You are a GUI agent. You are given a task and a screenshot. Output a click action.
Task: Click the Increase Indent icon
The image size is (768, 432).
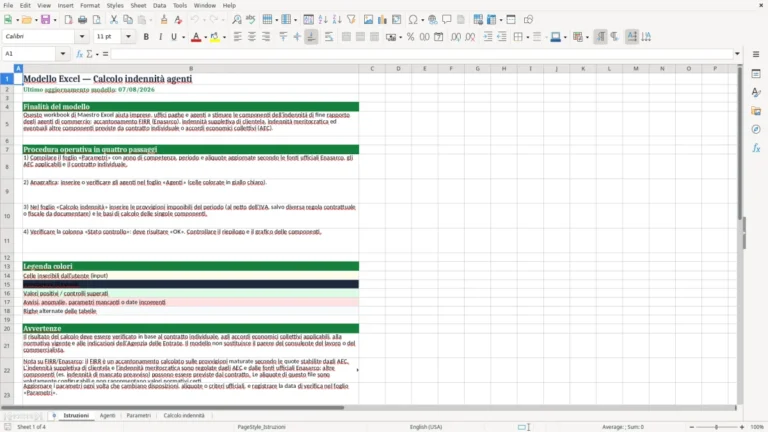point(488,37)
